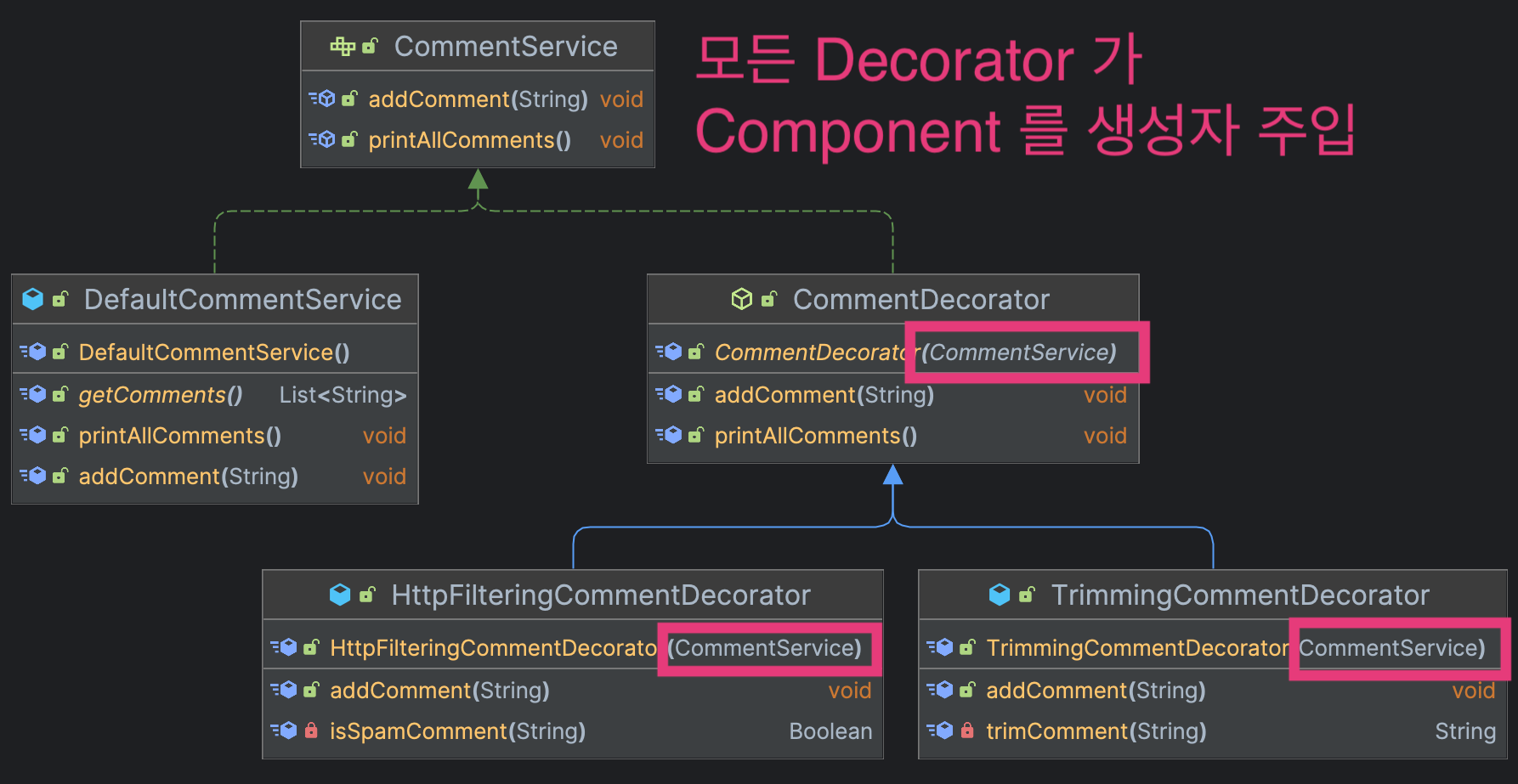Image resolution: width=1518 pixels, height=784 pixels.
Task: Click method icon beside CommentService printAllComments()
Action: (322, 139)
